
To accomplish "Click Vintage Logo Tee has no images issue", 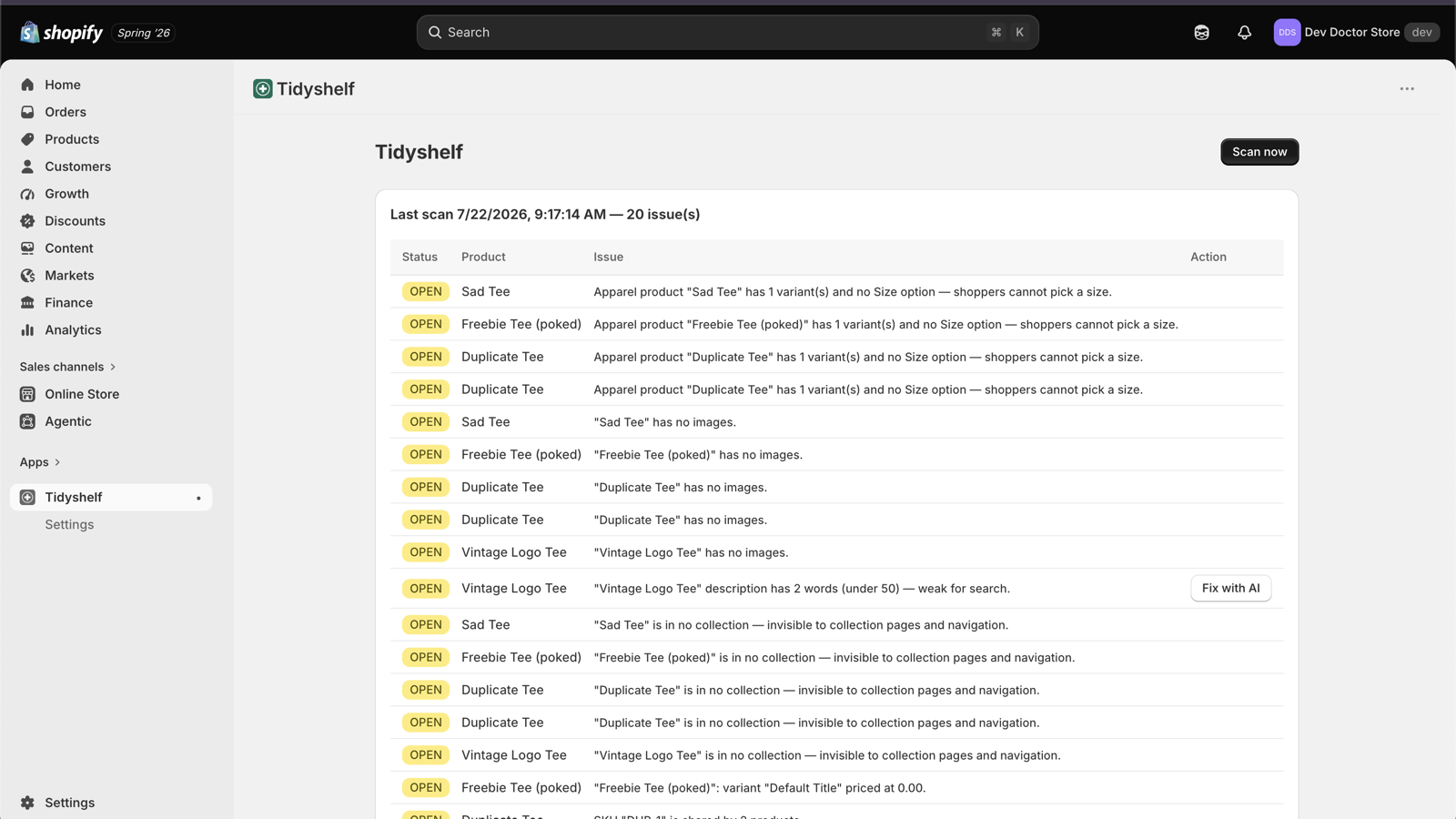I will click(x=692, y=552).
